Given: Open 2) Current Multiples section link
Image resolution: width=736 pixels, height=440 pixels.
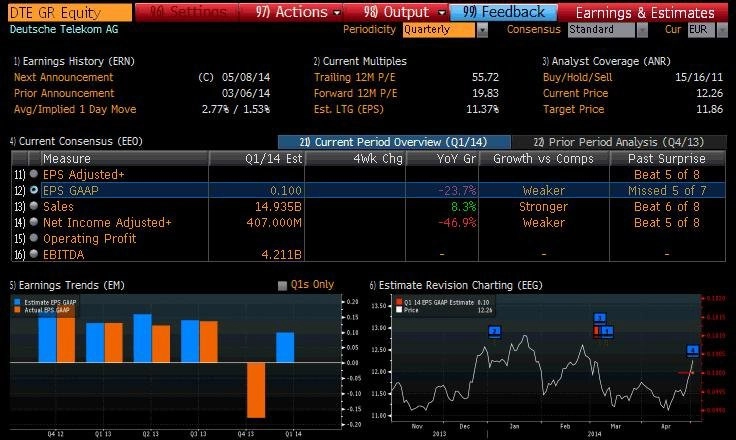Looking at the screenshot, I should coord(360,61).
